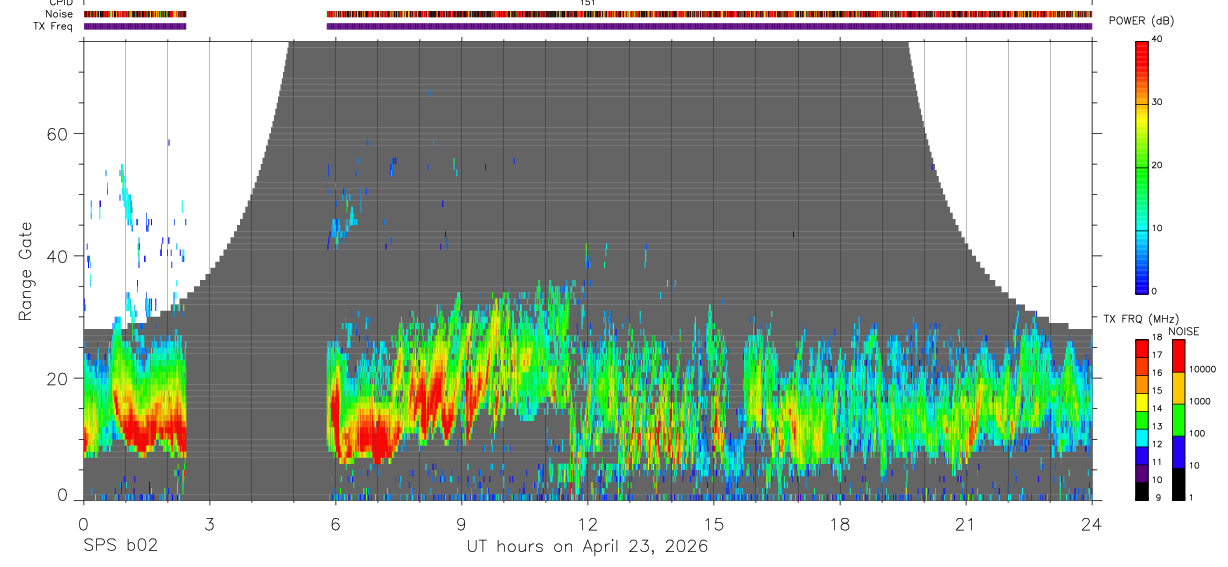
Task: Click the 10000 label on noise legend
Action: (x=1203, y=369)
